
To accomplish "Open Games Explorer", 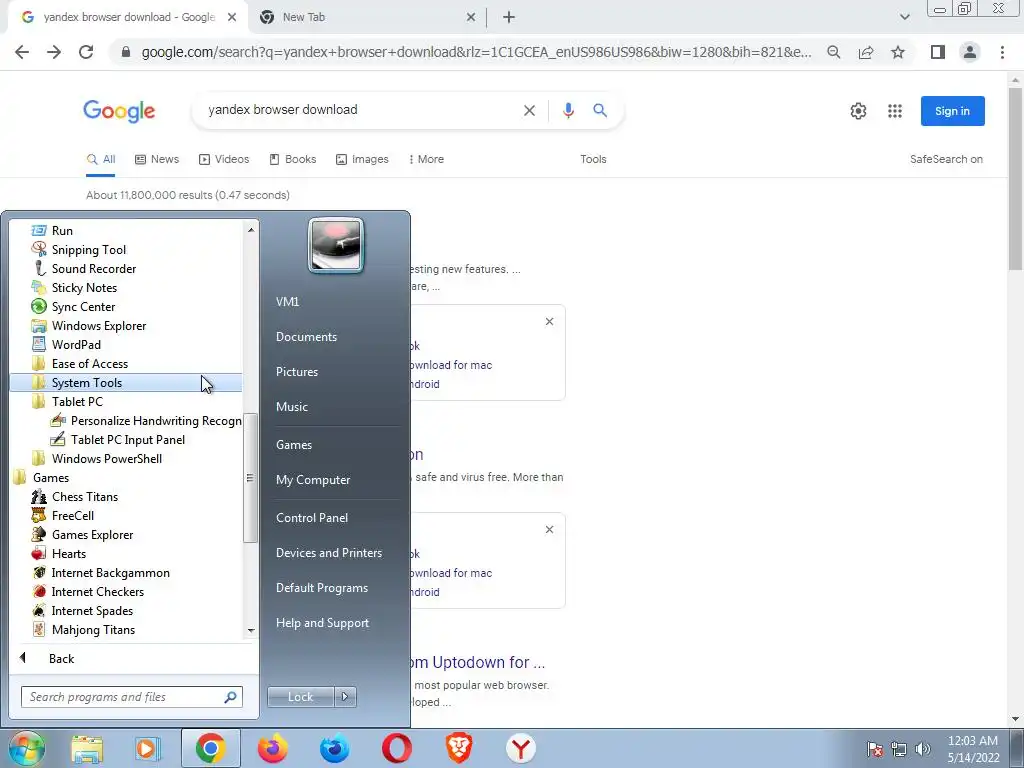I will 92,534.
